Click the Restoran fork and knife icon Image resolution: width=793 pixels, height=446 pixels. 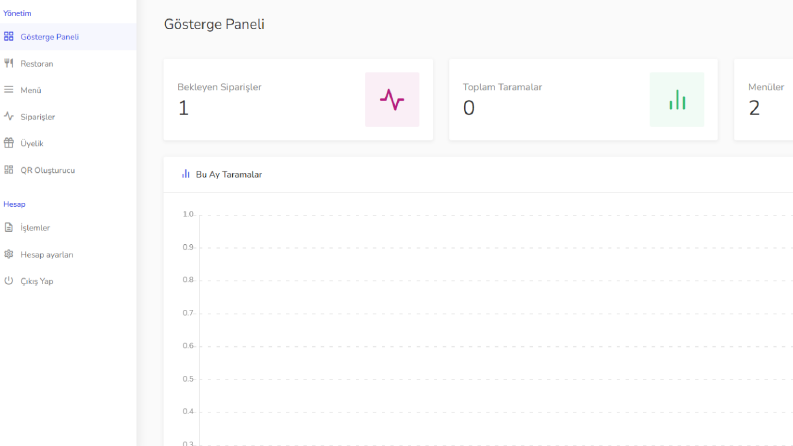pos(9,63)
